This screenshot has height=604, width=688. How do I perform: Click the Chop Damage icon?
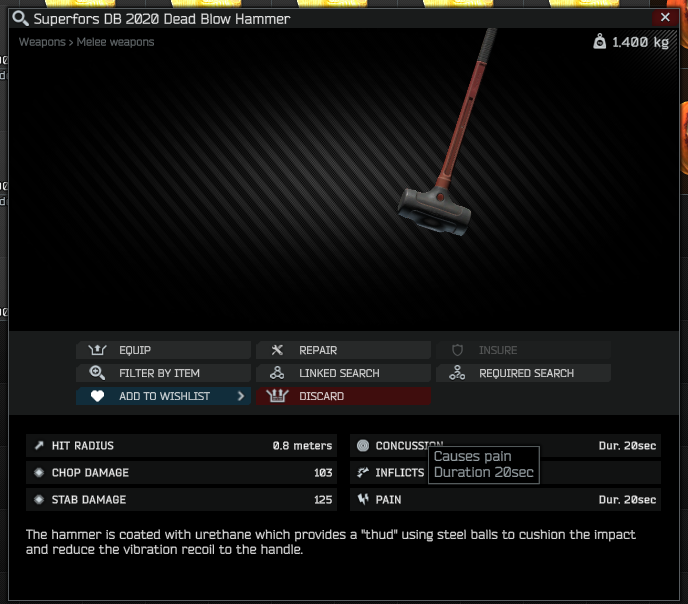click(39, 472)
